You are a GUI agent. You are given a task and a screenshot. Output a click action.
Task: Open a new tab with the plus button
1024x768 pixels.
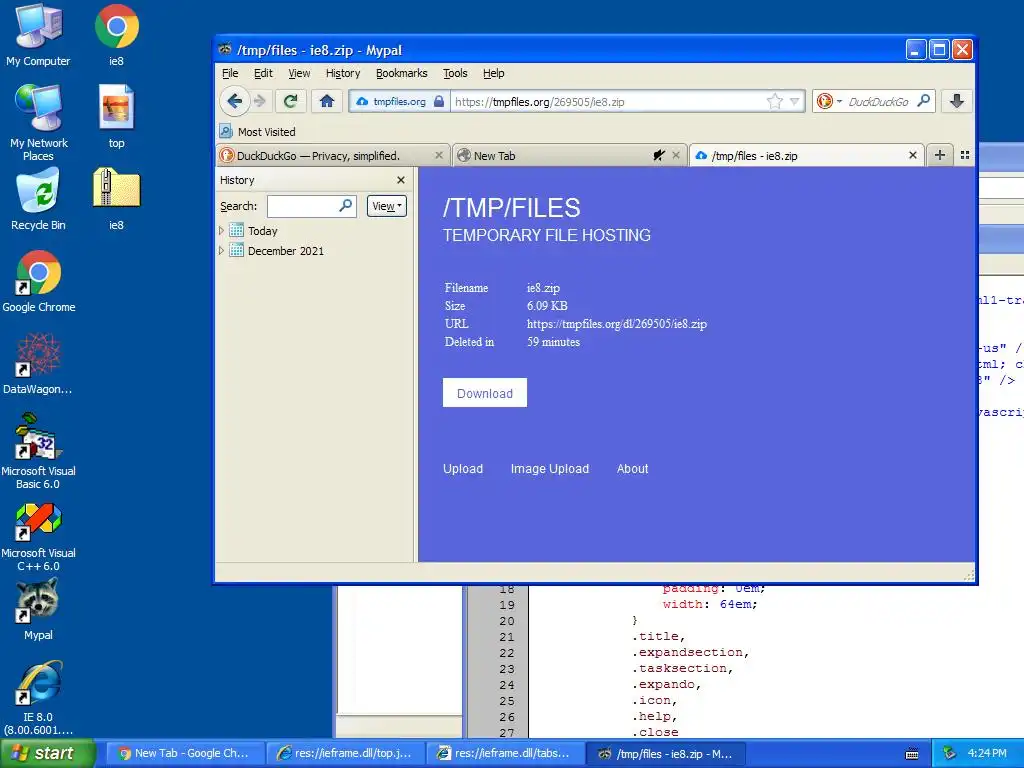pyautogui.click(x=940, y=155)
